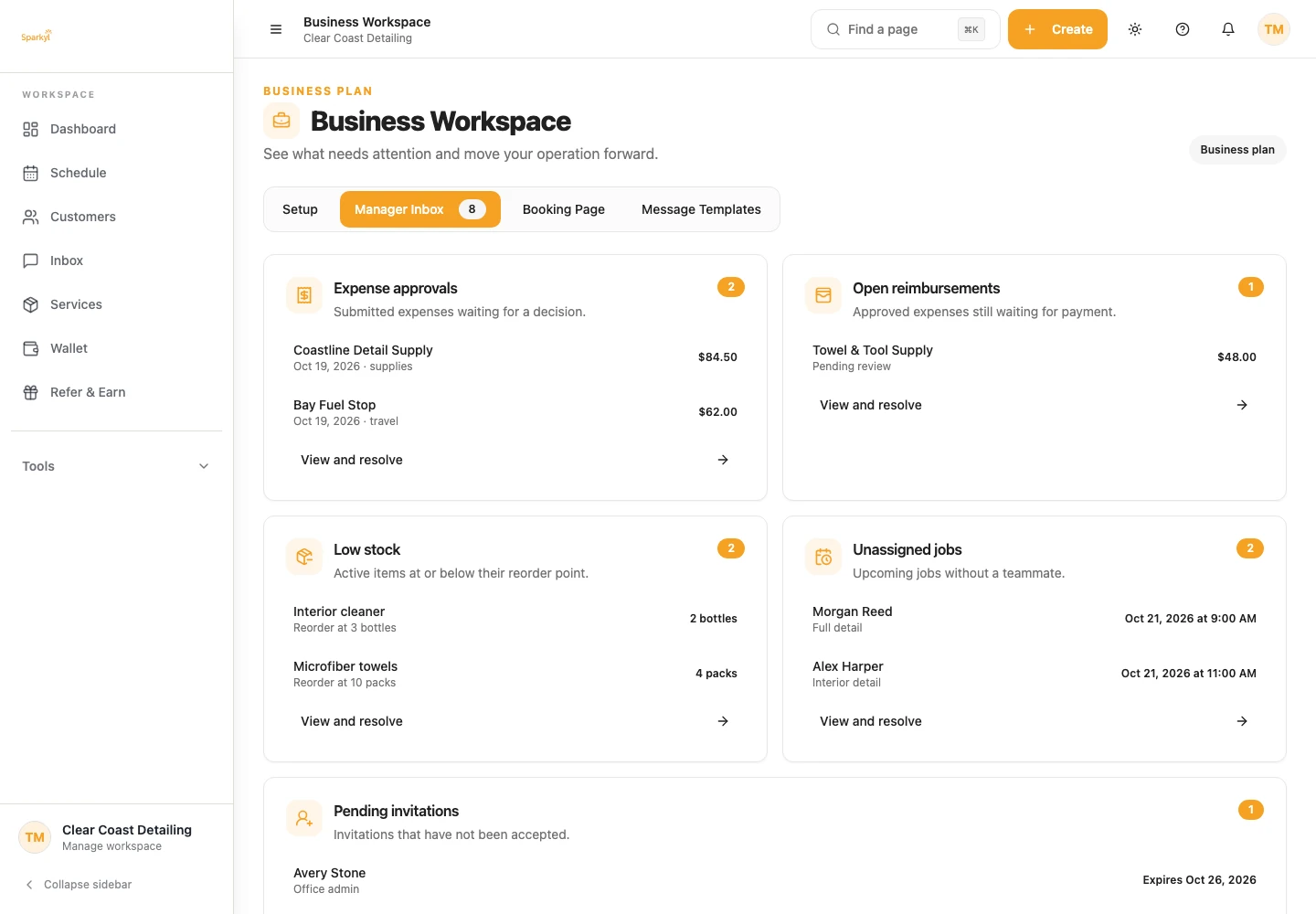Click the Refer & Earn gift icon
The height and width of the screenshot is (914, 1316).
click(30, 392)
